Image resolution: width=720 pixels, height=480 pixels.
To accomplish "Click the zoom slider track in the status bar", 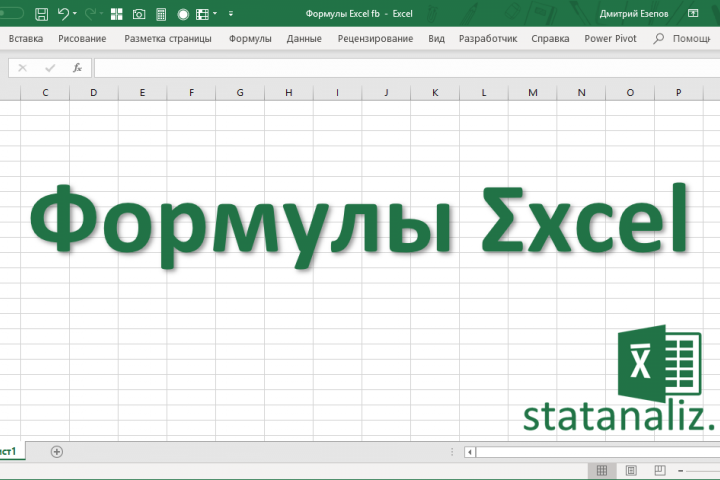I will (703, 471).
